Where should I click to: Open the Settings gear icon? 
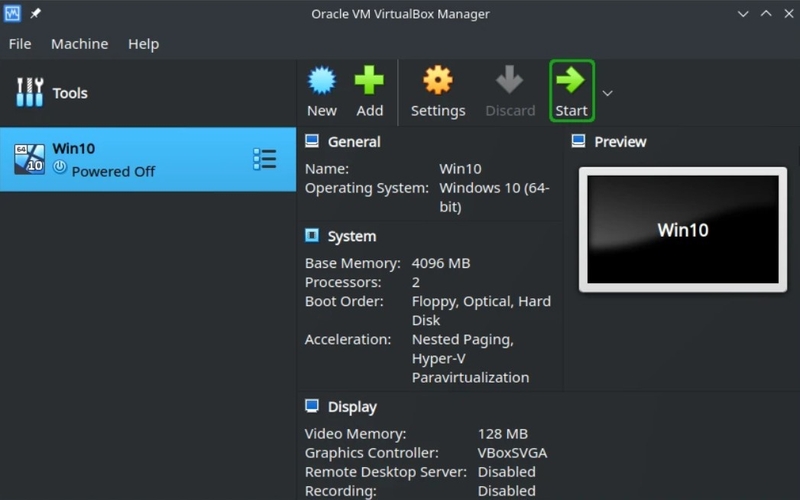tap(438, 81)
